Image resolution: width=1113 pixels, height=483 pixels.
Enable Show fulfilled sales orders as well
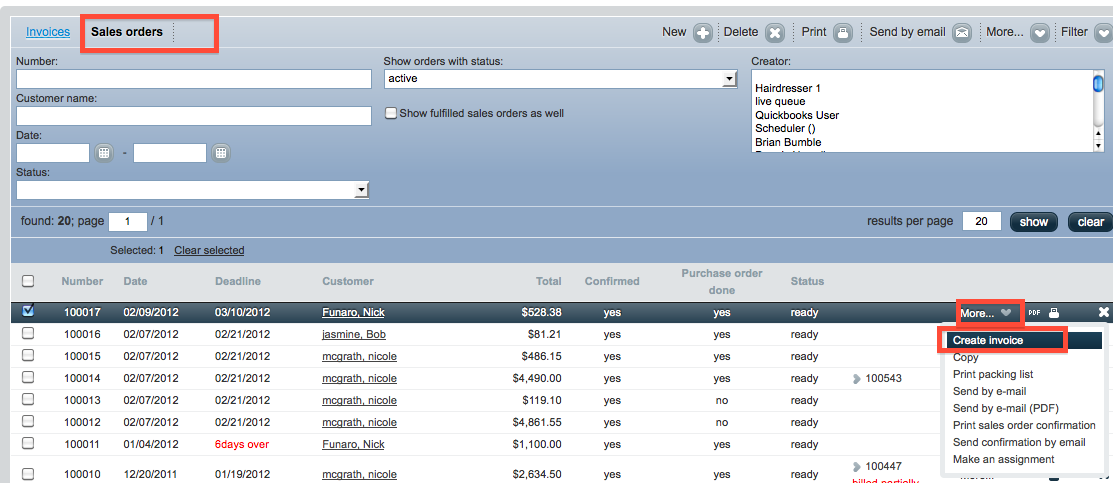click(390, 113)
